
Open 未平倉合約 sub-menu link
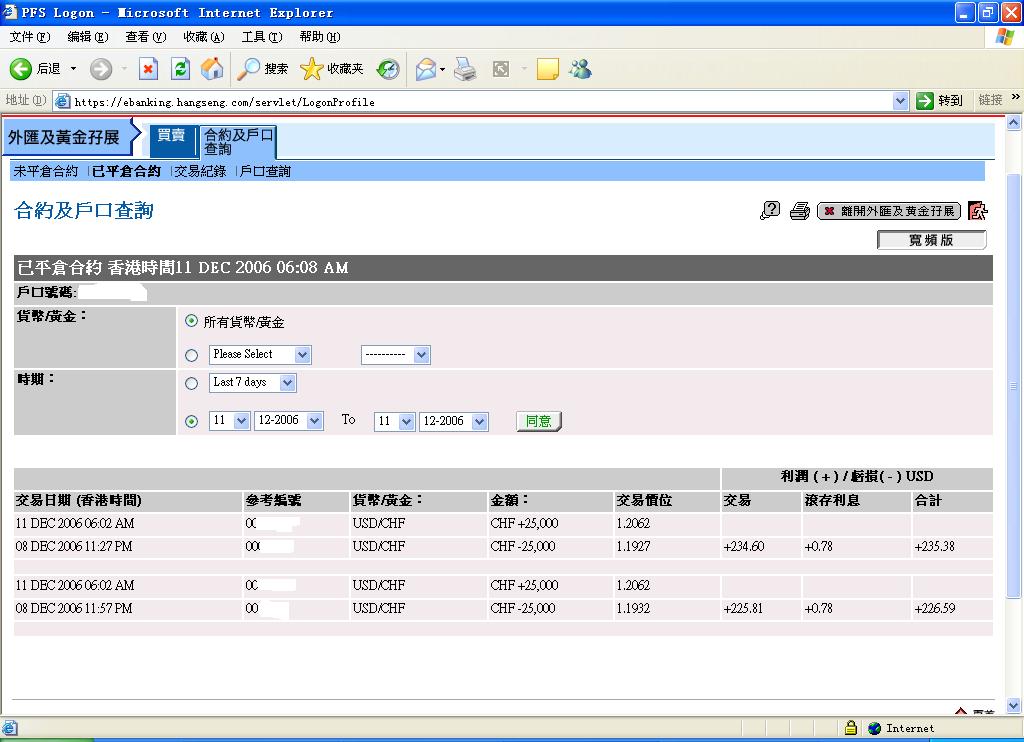(x=45, y=171)
